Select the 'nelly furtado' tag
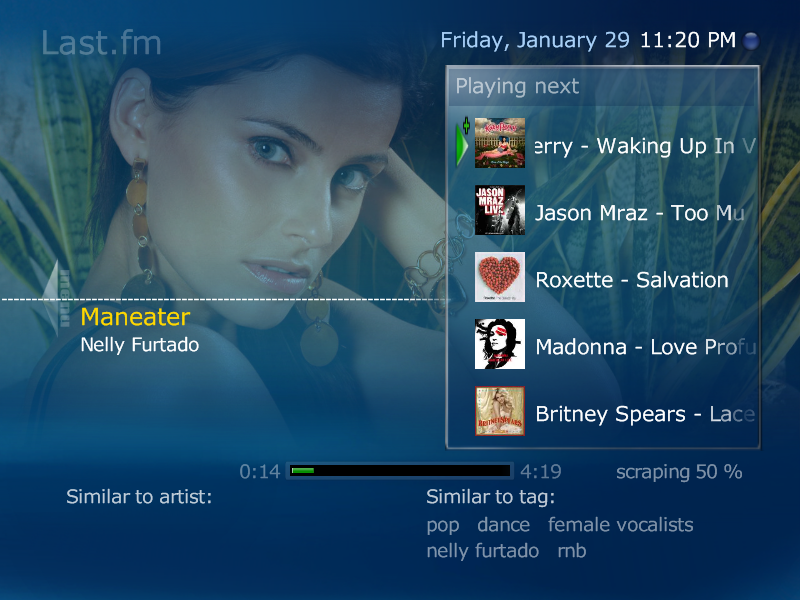Image resolution: width=800 pixels, height=600 pixels. pyautogui.click(x=483, y=551)
